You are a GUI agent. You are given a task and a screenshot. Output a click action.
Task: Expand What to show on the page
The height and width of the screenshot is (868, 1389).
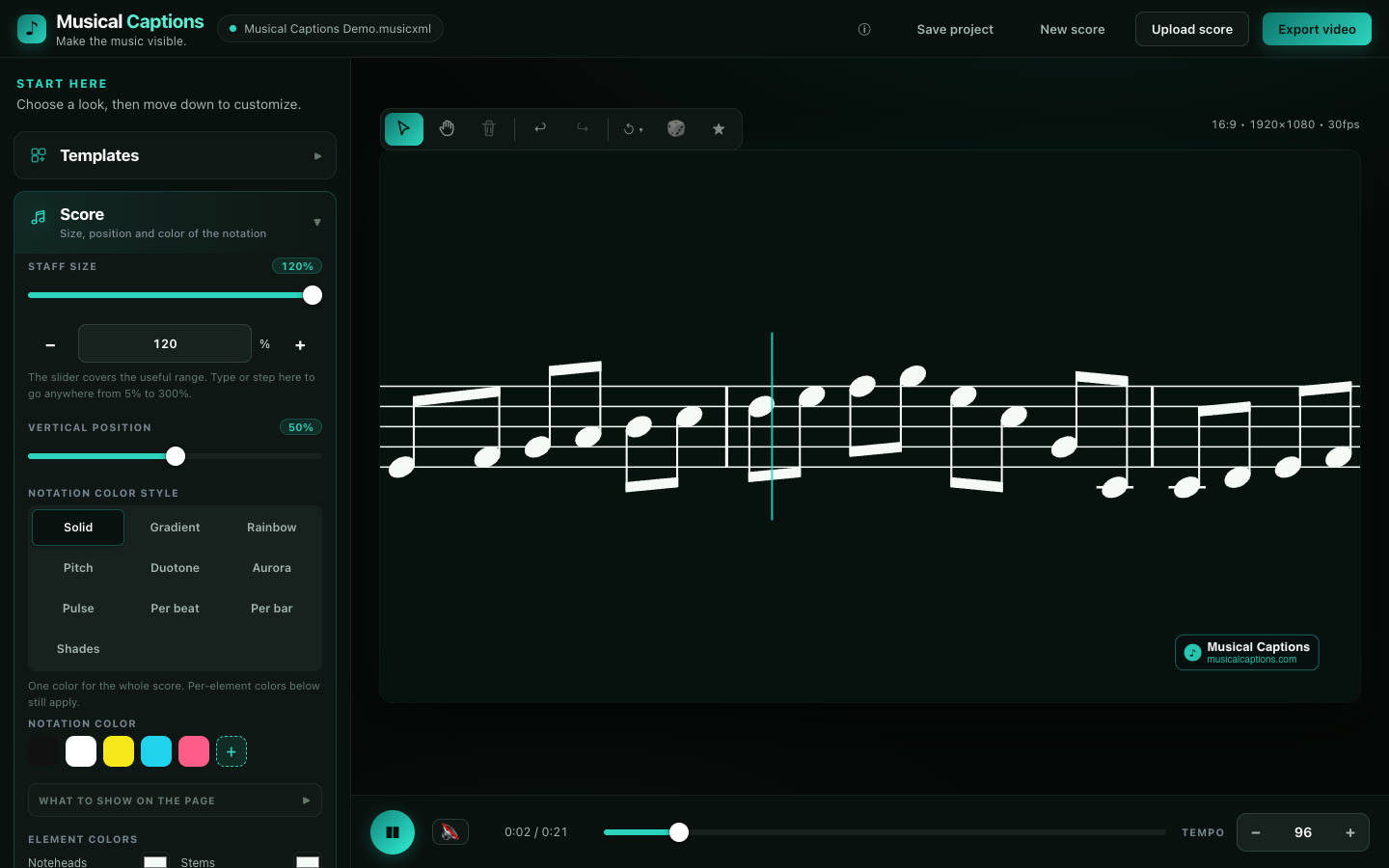pyautogui.click(x=175, y=800)
